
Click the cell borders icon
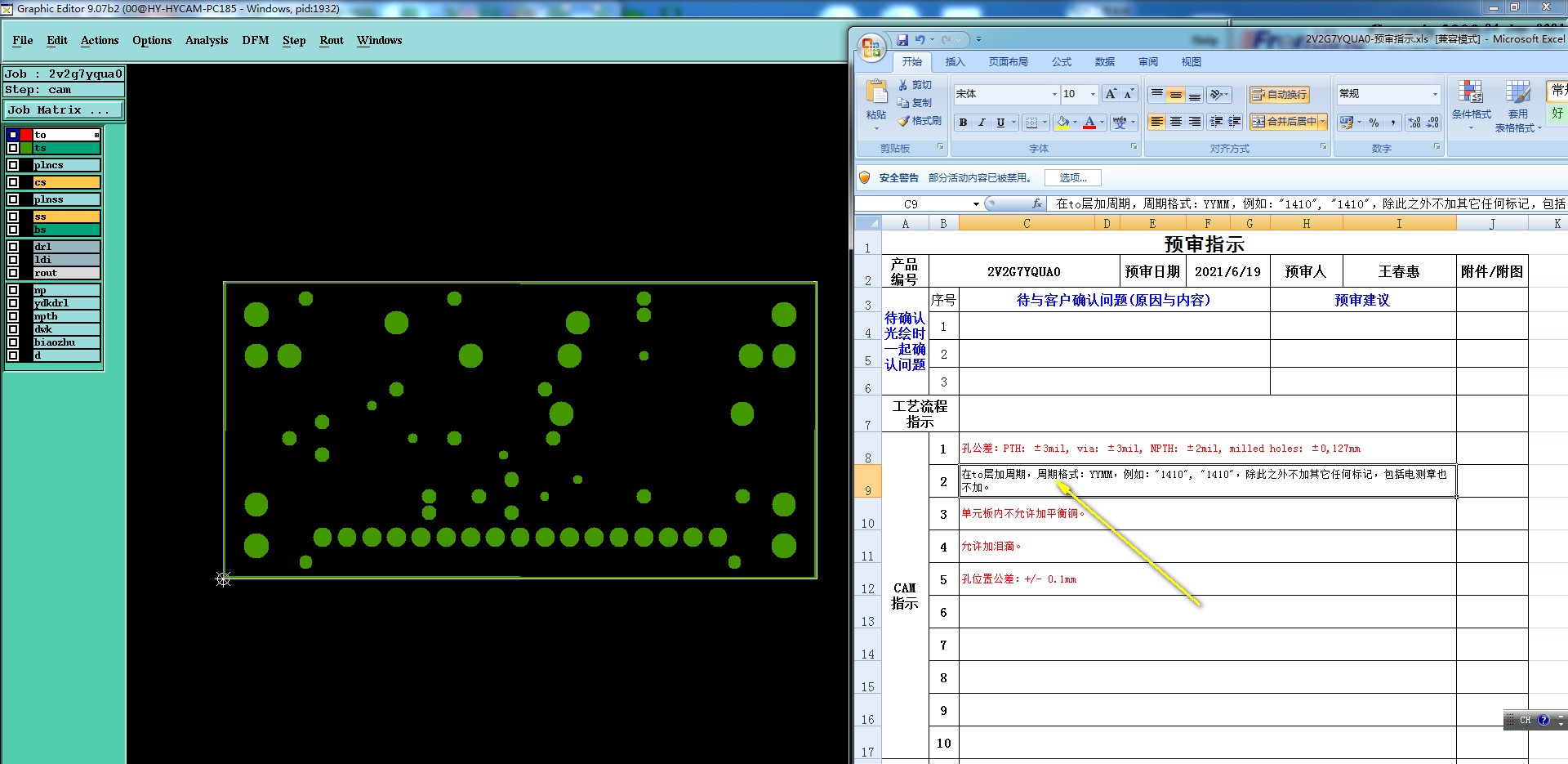coord(1032,123)
